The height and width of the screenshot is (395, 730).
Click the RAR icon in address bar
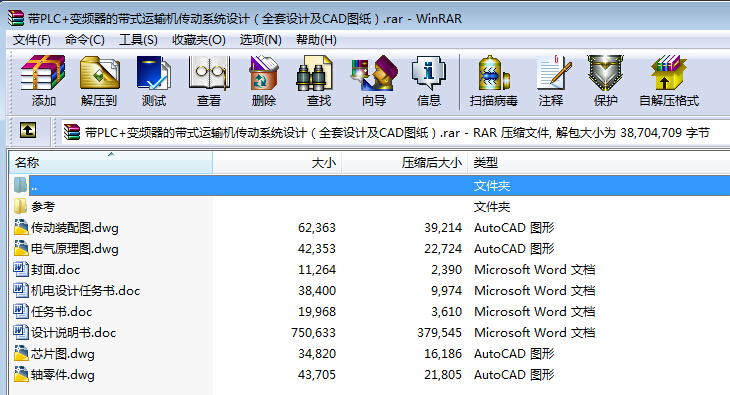pos(72,132)
